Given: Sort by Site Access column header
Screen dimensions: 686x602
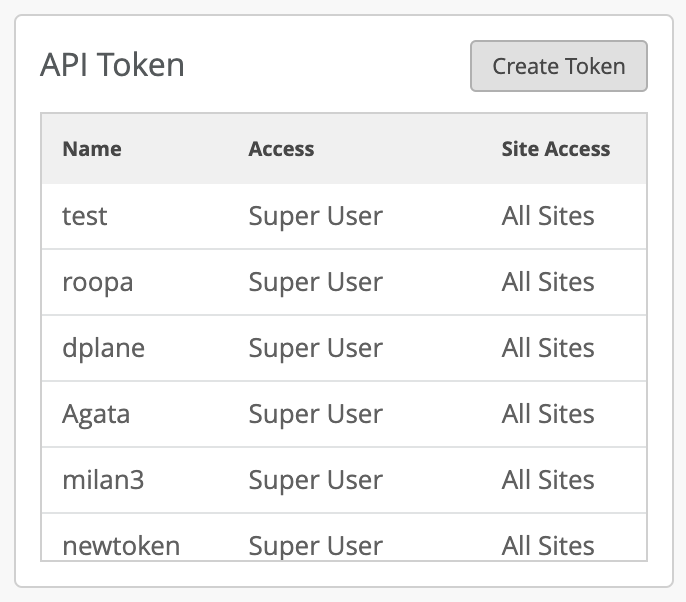Looking at the screenshot, I should click(555, 149).
